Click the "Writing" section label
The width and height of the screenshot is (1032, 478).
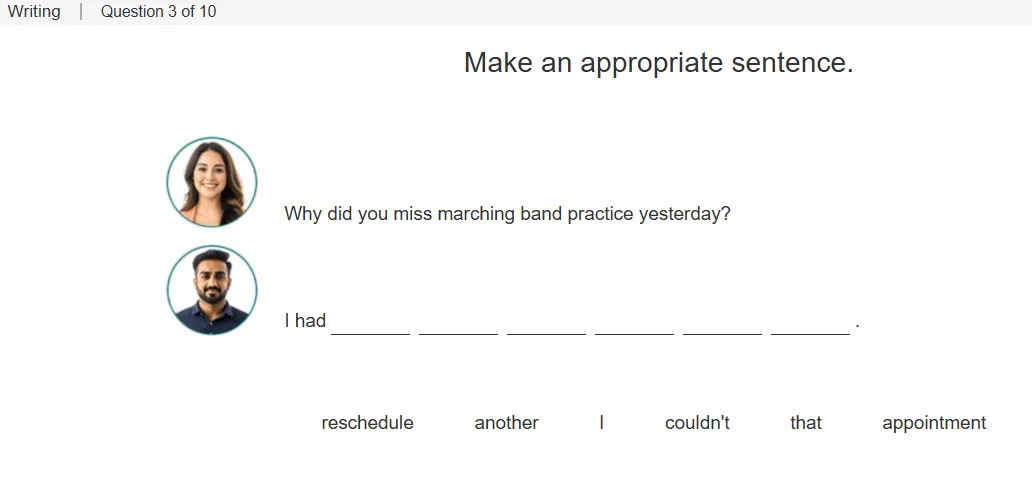point(34,12)
